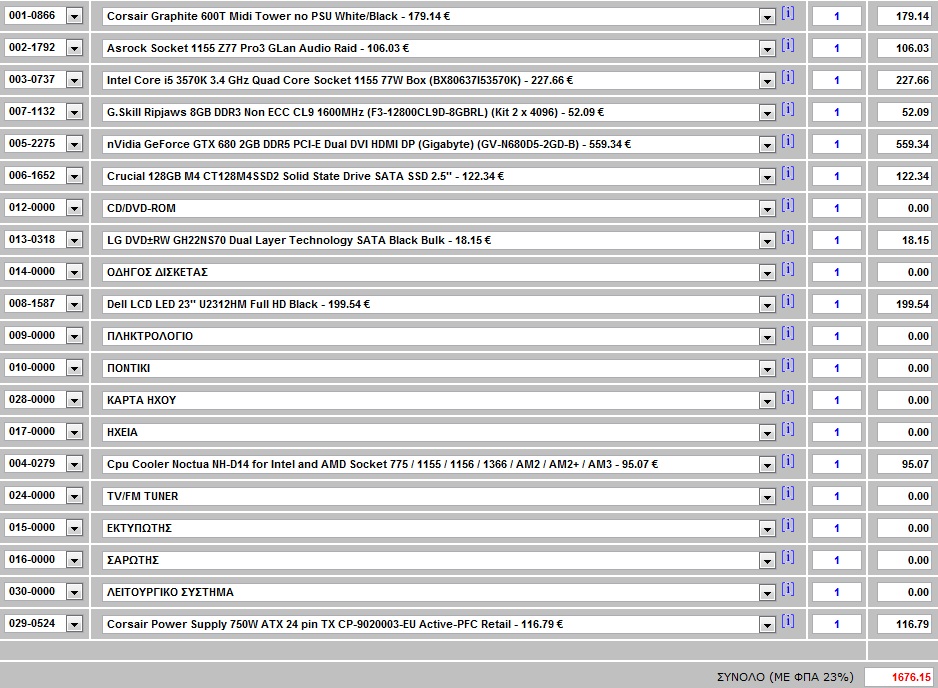Click info icon on ΠΛΗΚΤΡΟΛΟΓΙΟ row
This screenshot has width=938, height=688.
788,333
